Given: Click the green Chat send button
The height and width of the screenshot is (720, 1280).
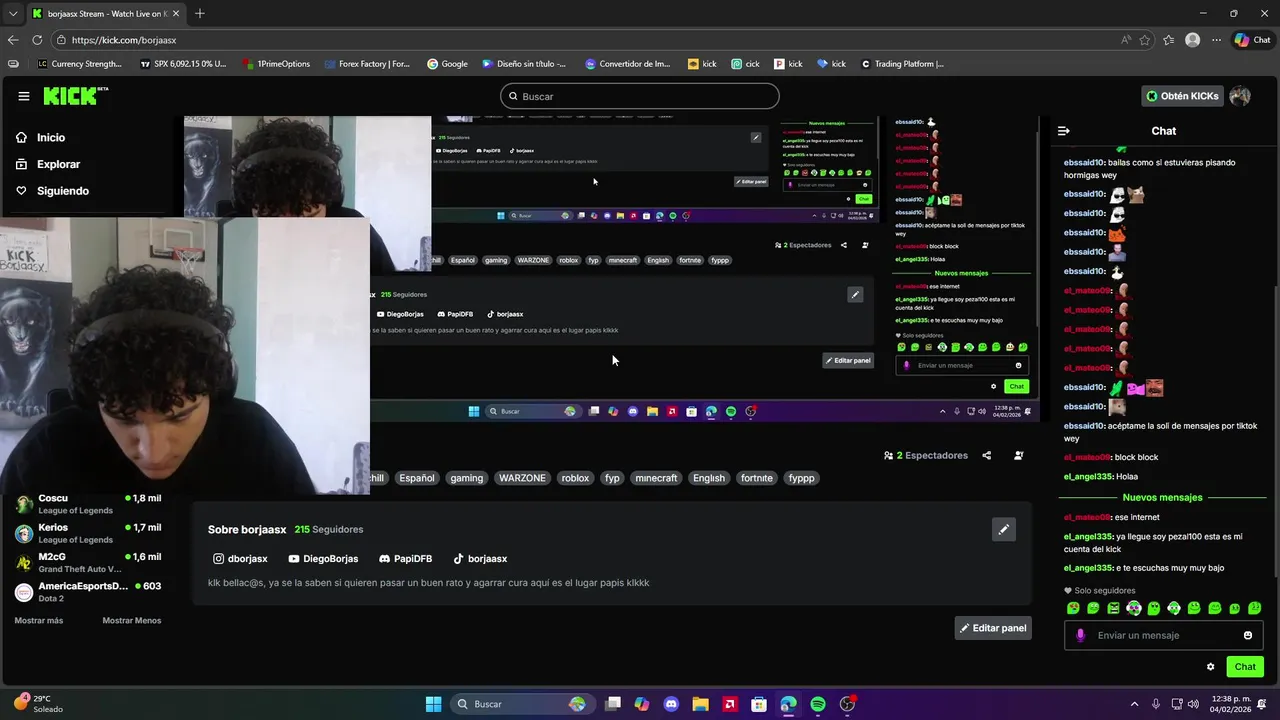Looking at the screenshot, I should [1245, 667].
